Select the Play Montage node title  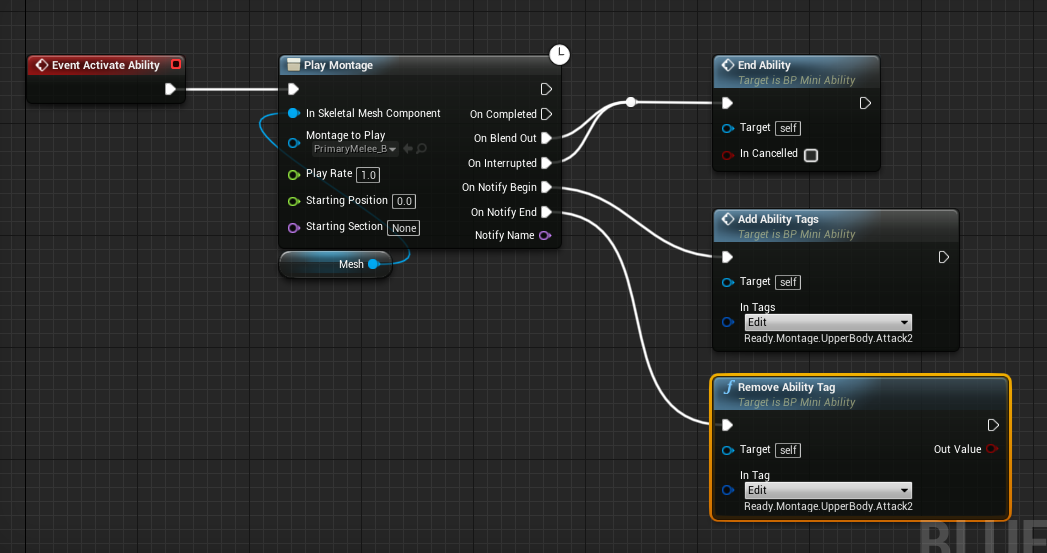[338, 65]
